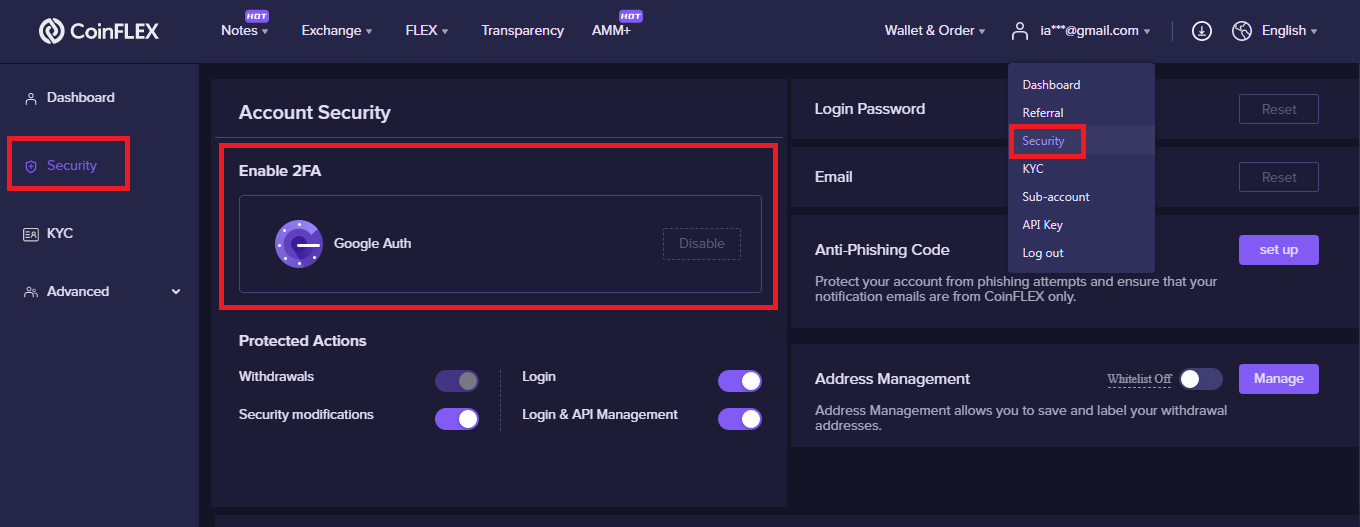The width and height of the screenshot is (1360, 527).
Task: Set up the Anti-Phishing Code
Action: [1278, 250]
